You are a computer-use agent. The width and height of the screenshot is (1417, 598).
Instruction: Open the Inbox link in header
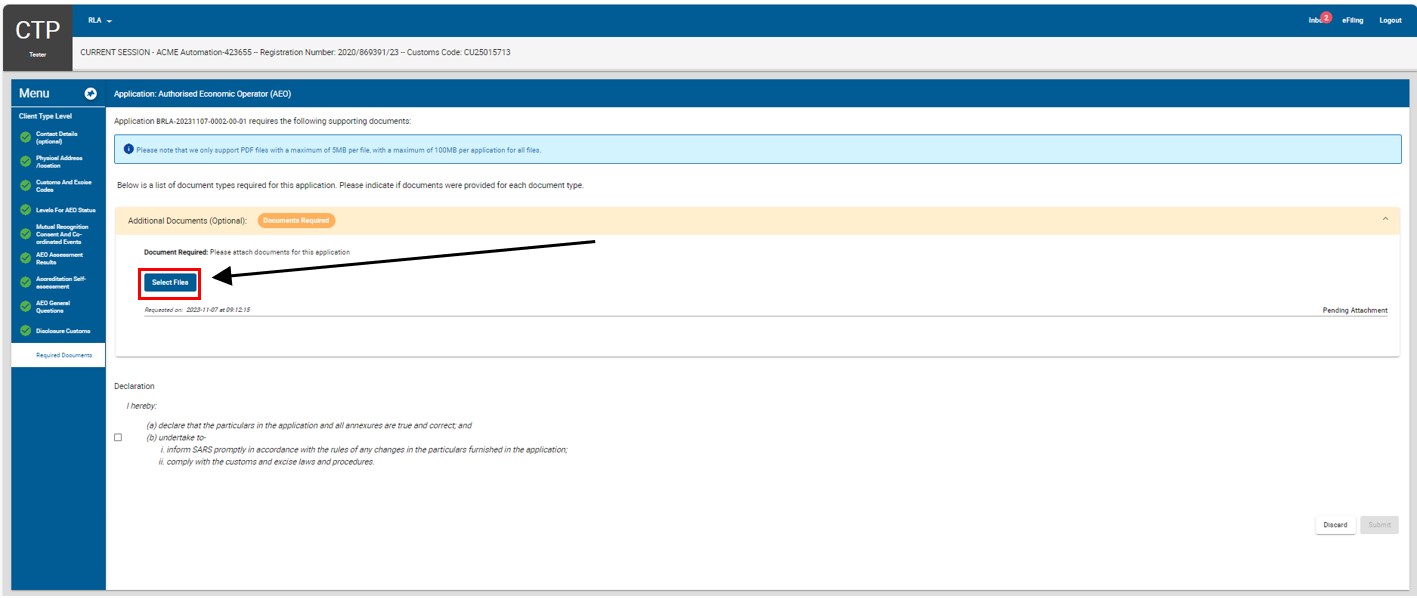pos(1315,21)
